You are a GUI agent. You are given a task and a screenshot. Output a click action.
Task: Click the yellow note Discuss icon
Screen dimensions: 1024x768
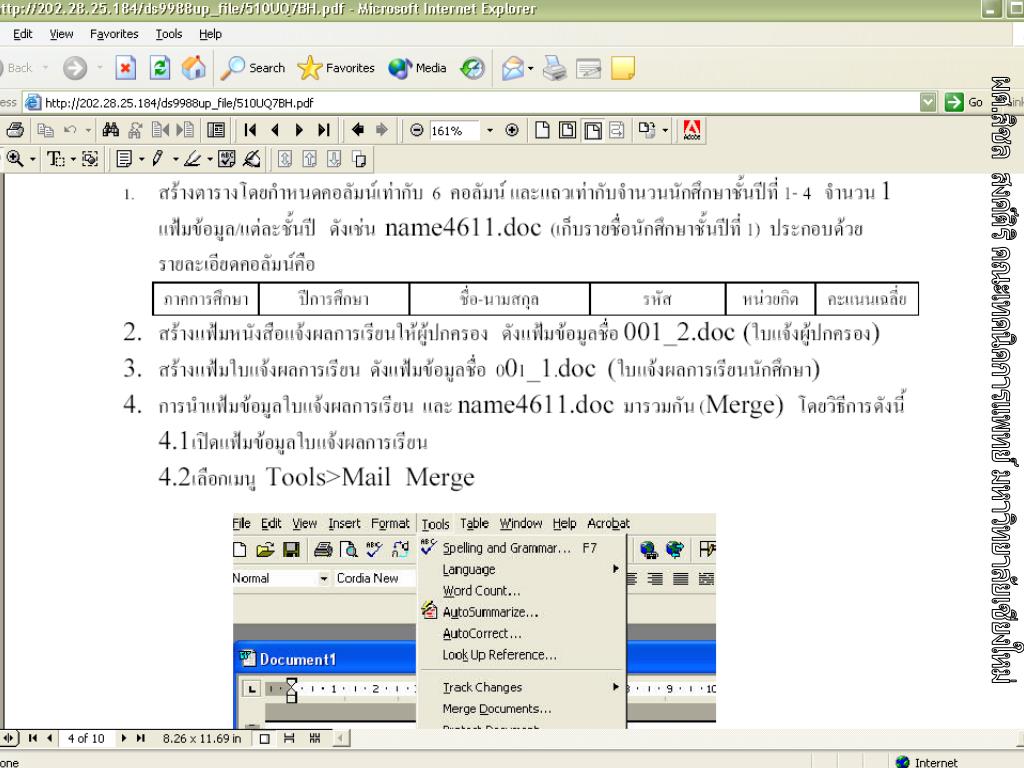click(622, 68)
